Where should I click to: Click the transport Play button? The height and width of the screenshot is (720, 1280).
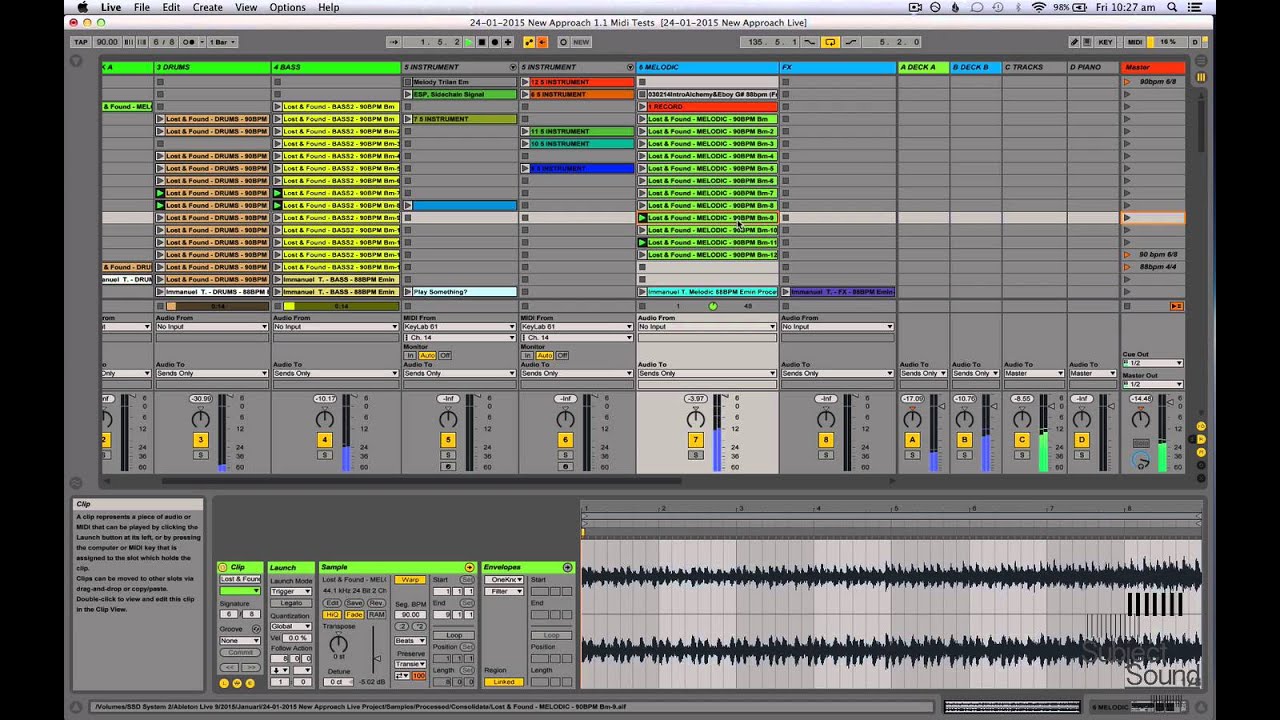coord(468,42)
